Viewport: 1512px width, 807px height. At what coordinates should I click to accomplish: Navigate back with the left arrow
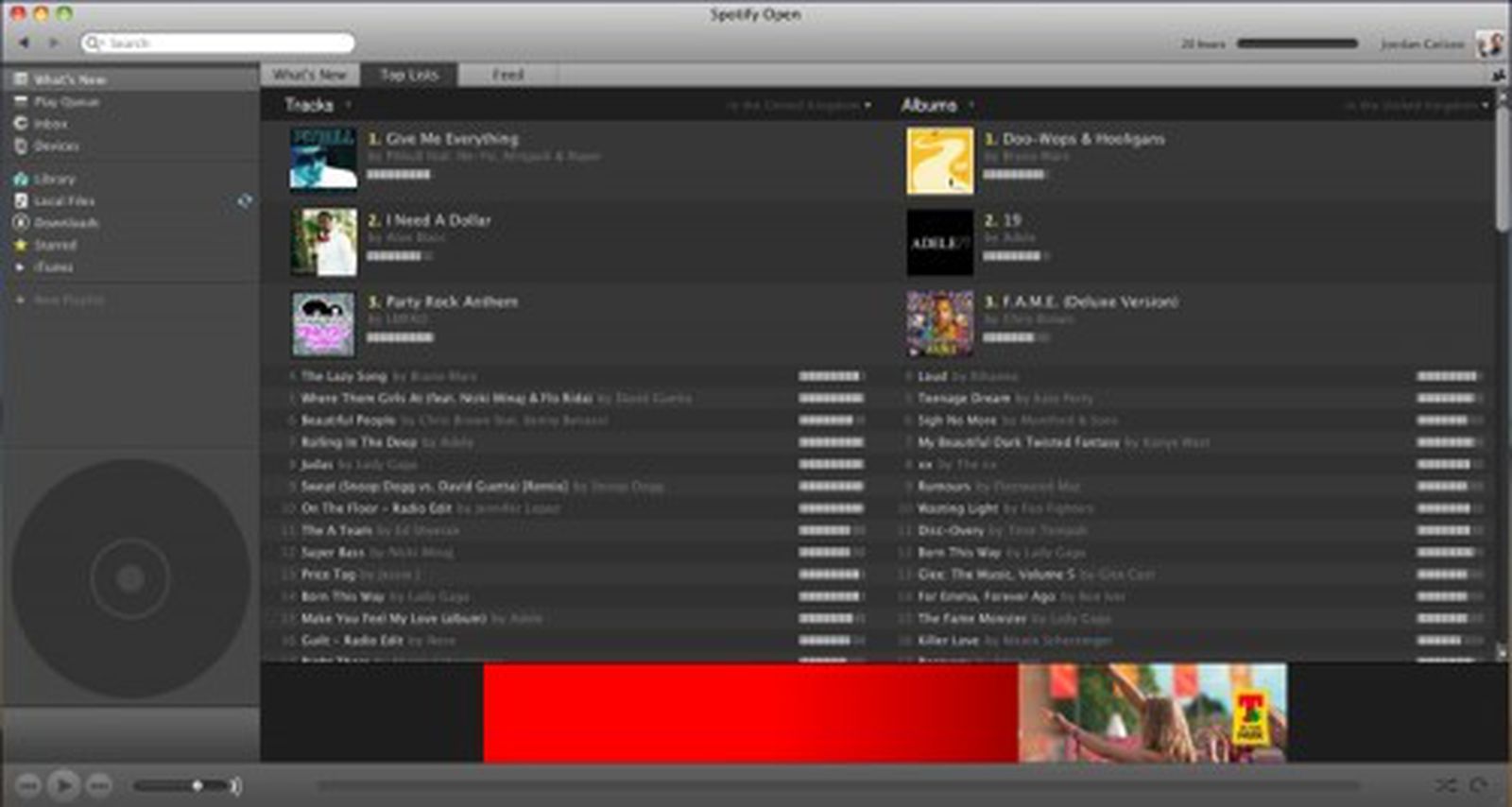coord(24,43)
